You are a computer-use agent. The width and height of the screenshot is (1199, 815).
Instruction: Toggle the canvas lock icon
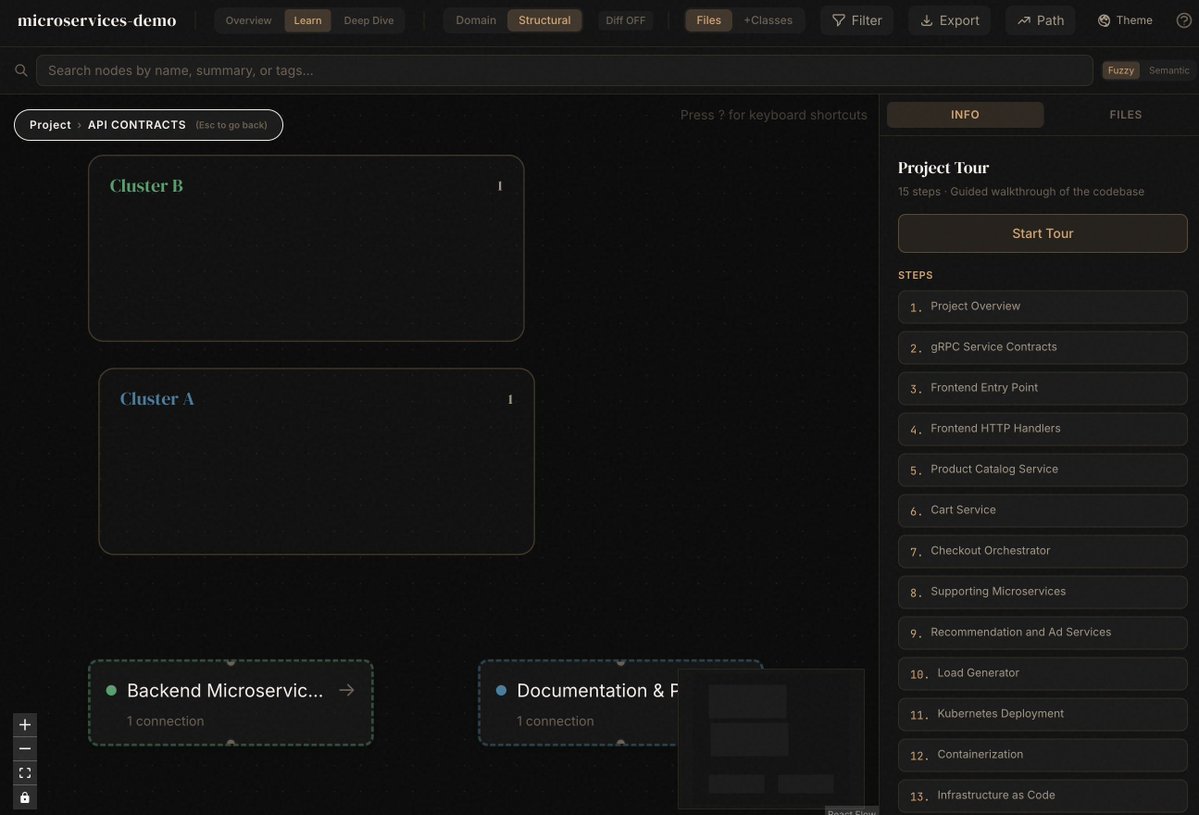tap(24, 797)
